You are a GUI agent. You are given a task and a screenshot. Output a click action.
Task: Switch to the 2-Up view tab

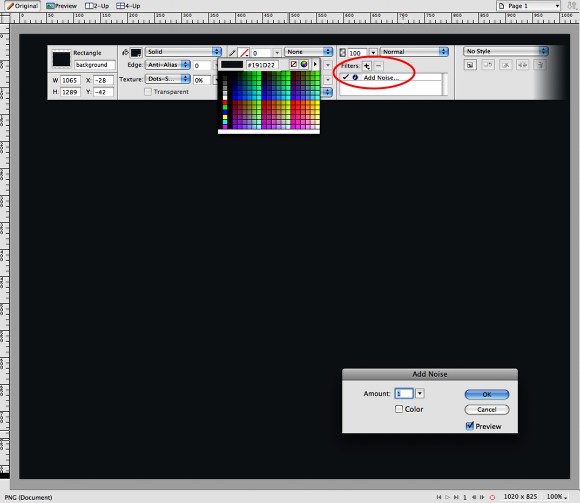tap(97, 6)
